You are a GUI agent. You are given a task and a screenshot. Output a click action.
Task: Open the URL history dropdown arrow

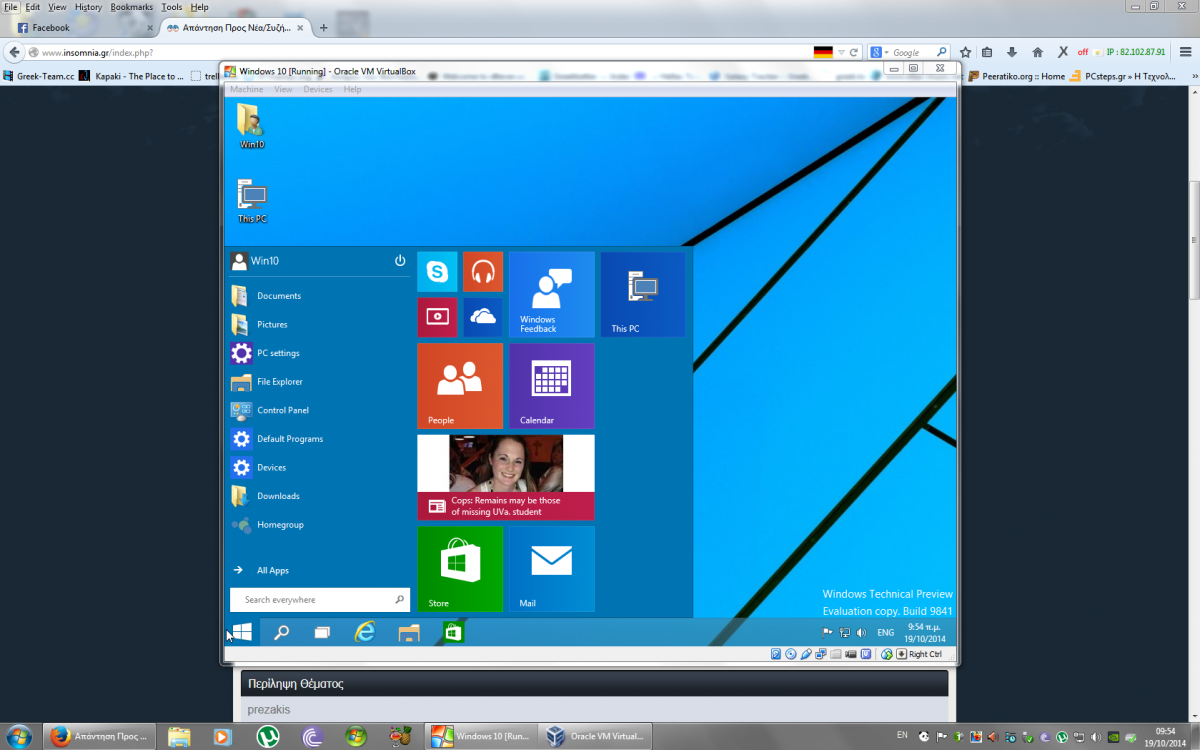click(x=841, y=52)
